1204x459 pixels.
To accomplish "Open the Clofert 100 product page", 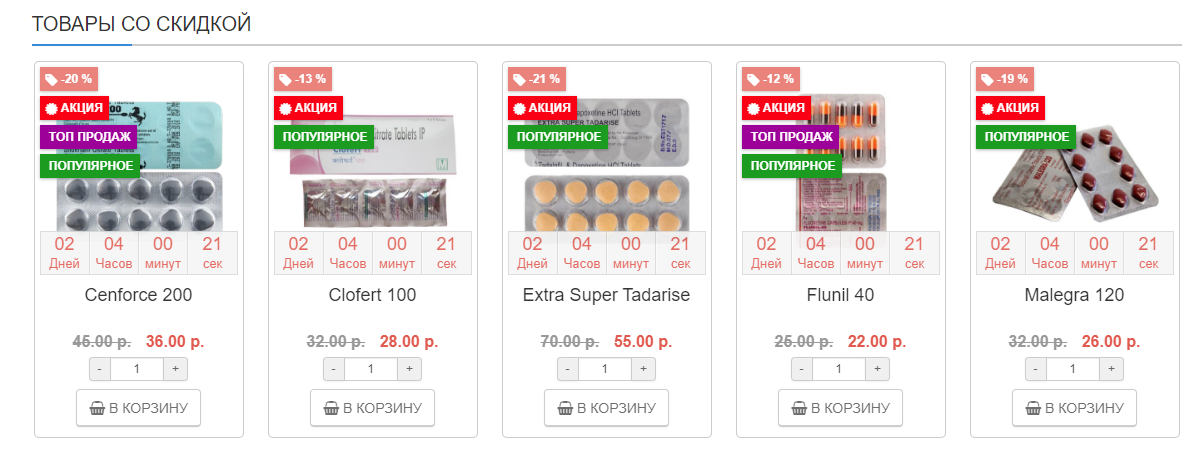I will tap(372, 296).
